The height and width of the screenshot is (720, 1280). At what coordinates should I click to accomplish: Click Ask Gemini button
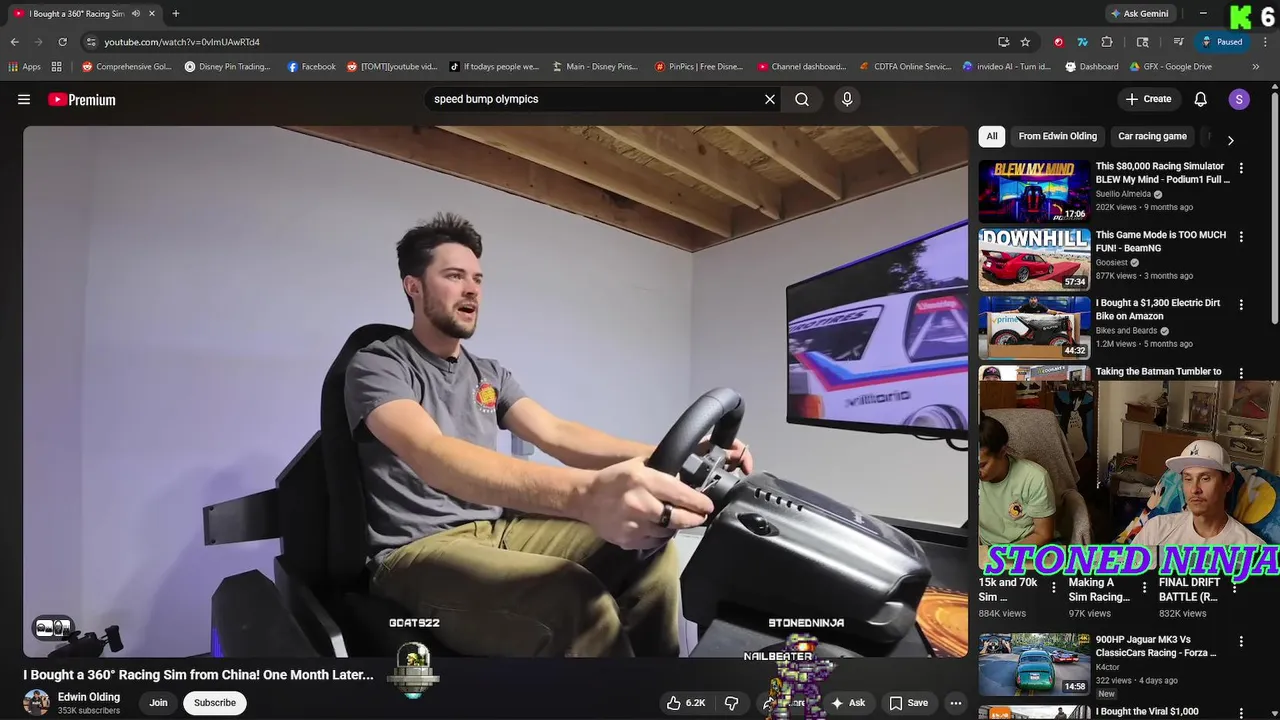(x=1139, y=14)
